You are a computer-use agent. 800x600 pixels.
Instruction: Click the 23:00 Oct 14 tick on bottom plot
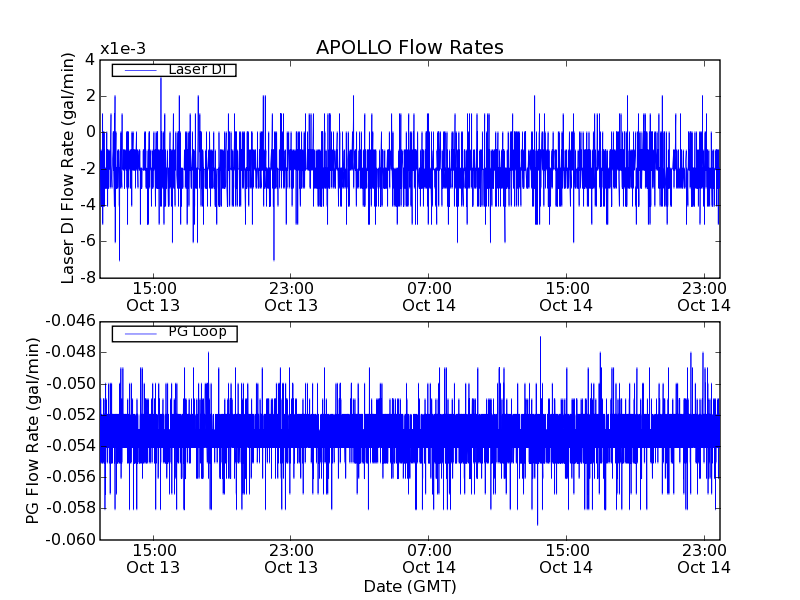pos(703,558)
